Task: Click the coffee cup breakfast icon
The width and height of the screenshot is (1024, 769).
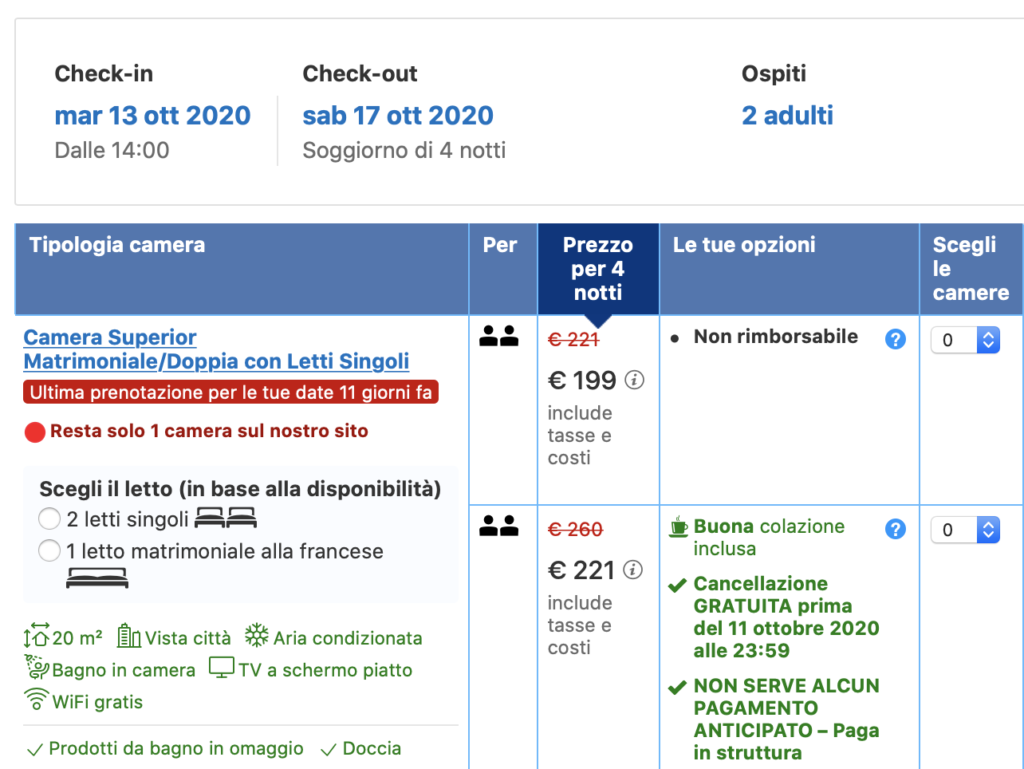Action: pyautogui.click(x=679, y=527)
